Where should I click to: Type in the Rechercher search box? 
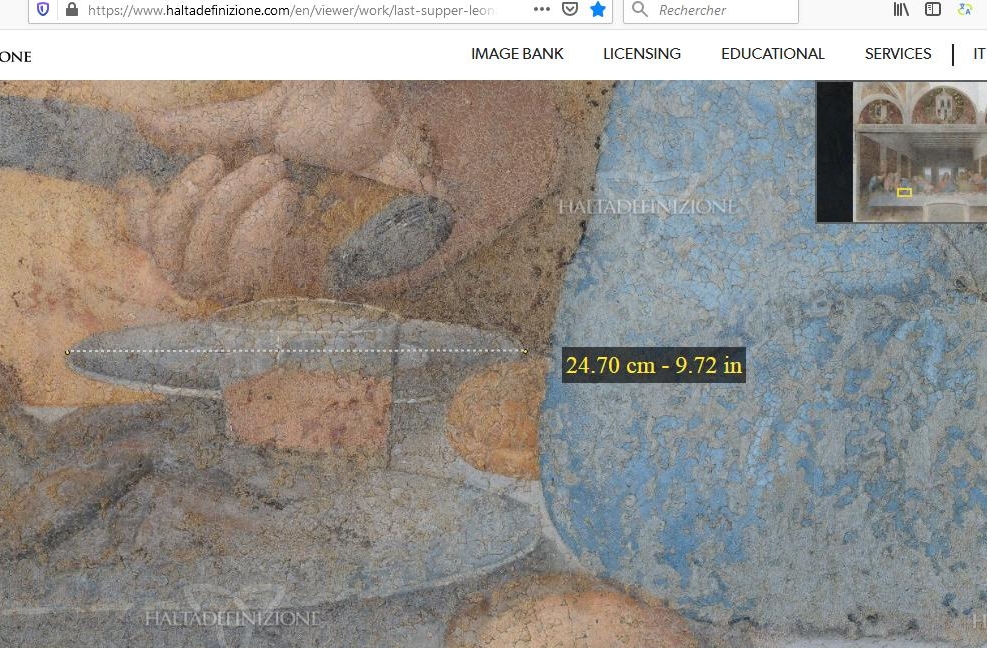coord(720,10)
